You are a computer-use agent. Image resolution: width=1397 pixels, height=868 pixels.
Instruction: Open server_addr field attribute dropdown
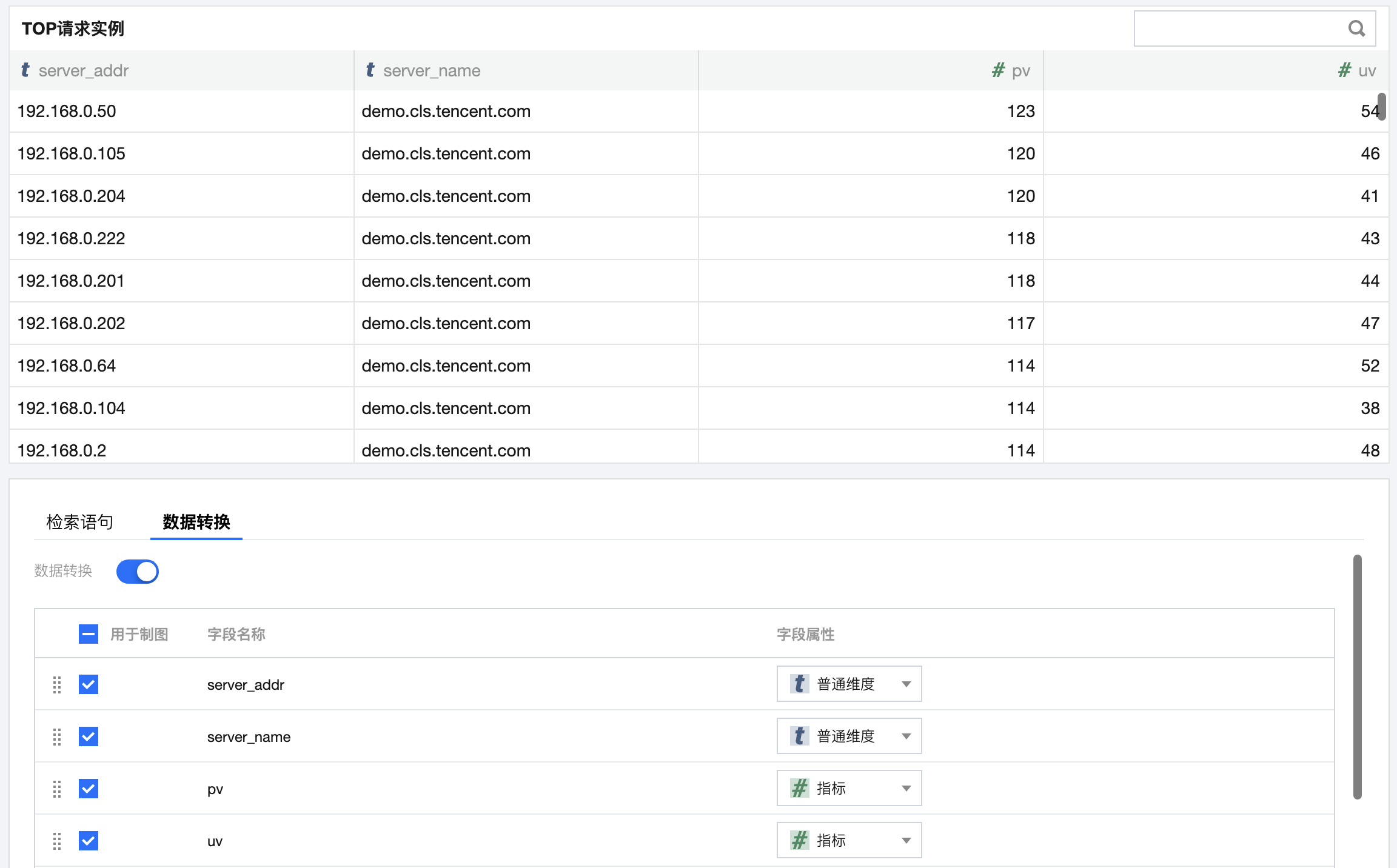coord(849,684)
